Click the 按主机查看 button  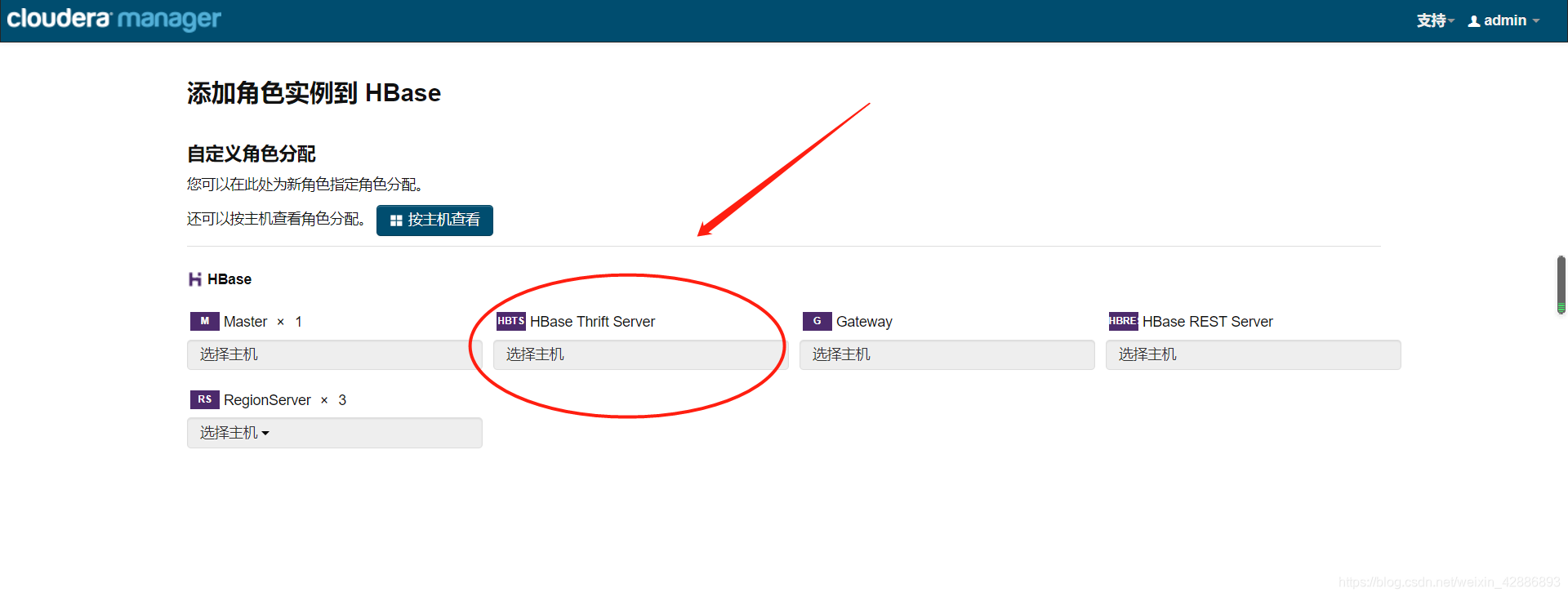click(434, 220)
